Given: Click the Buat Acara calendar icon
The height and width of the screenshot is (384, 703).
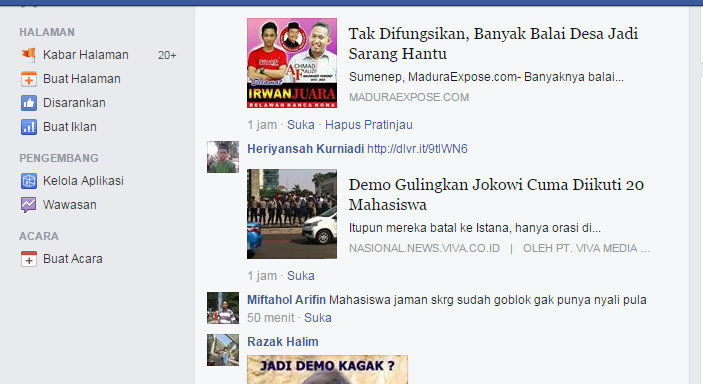Looking at the screenshot, I should point(29,259).
